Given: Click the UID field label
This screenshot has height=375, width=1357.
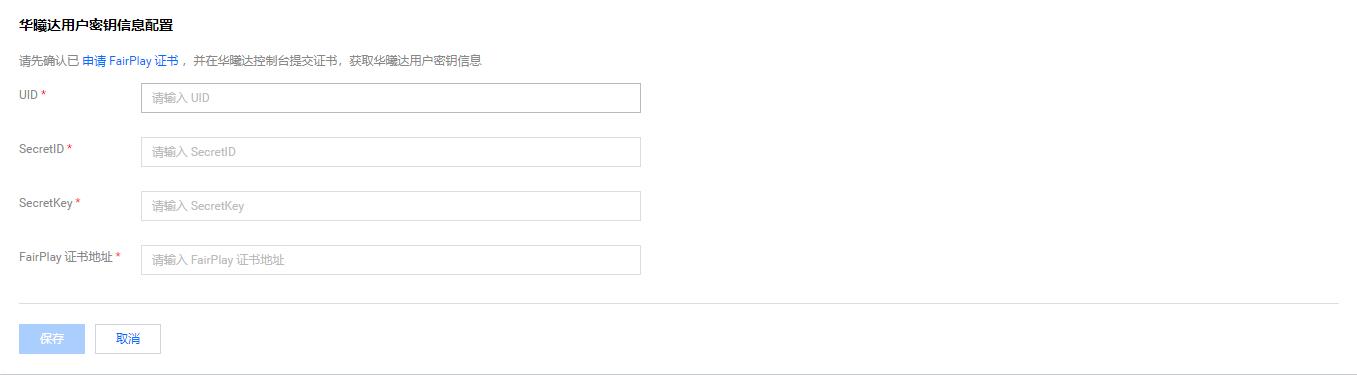Looking at the screenshot, I should click(x=28, y=95).
